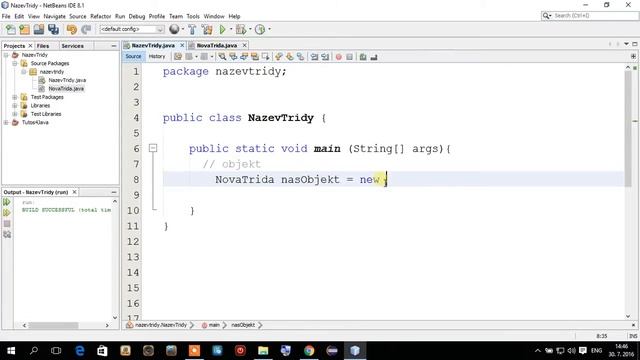Click the Open Project toolbar icon
This screenshot has width=640, height=360.
[x=39, y=29]
